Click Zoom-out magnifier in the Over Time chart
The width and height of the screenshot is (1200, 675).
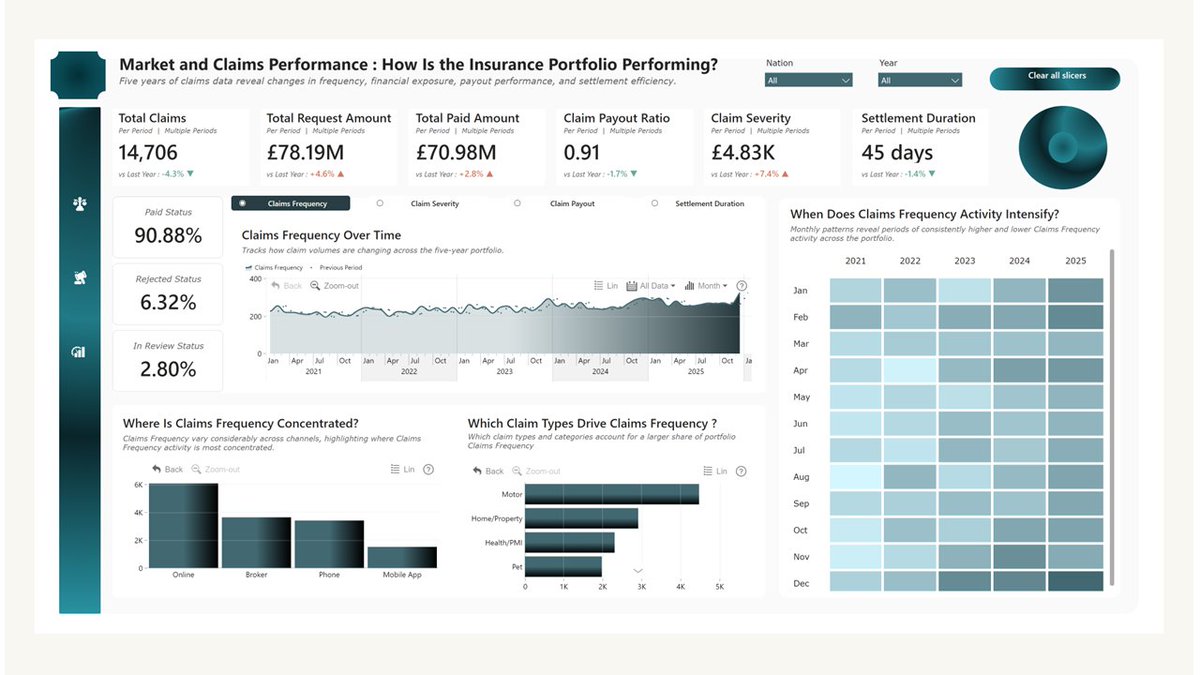pyautogui.click(x=334, y=286)
